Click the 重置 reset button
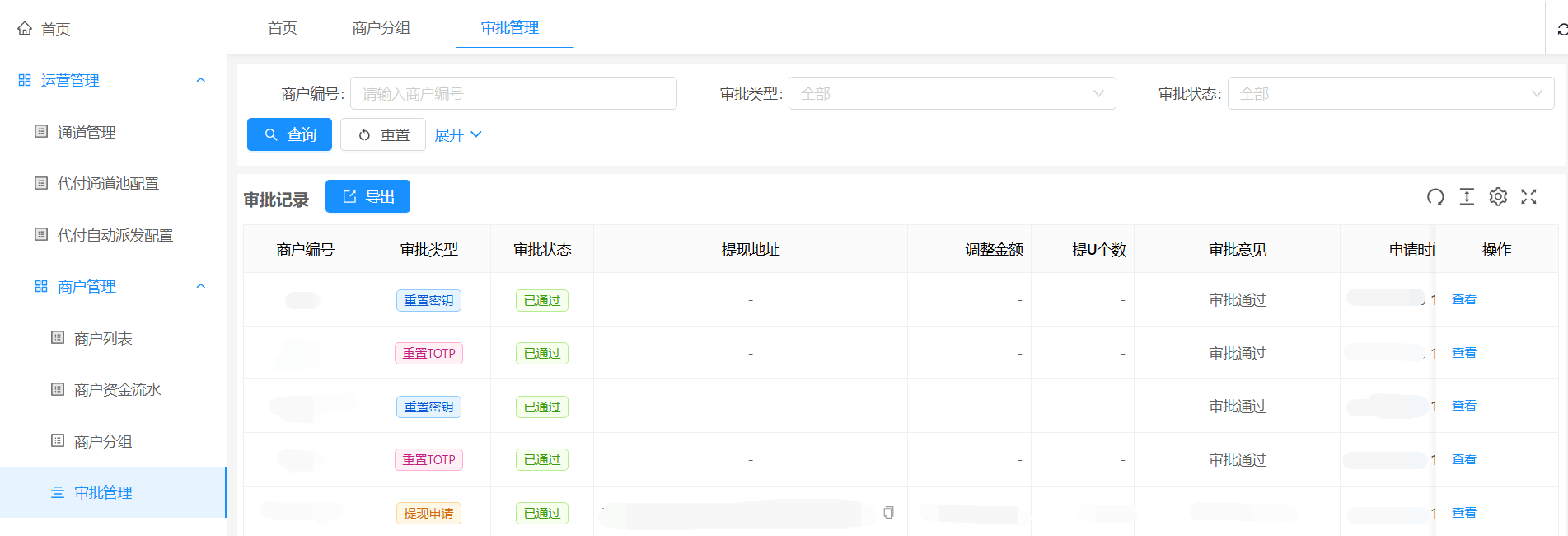1568x536 pixels. 383,134
